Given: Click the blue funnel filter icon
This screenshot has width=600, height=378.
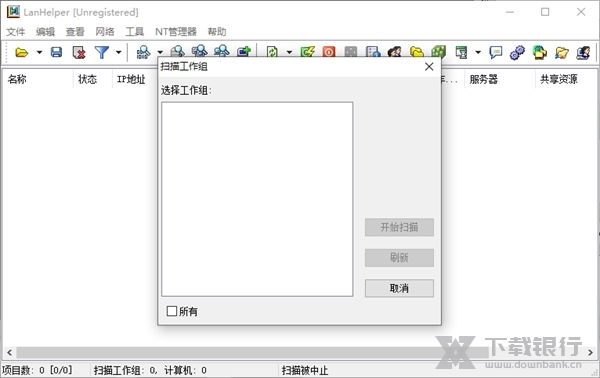Looking at the screenshot, I should pyautogui.click(x=102, y=52).
